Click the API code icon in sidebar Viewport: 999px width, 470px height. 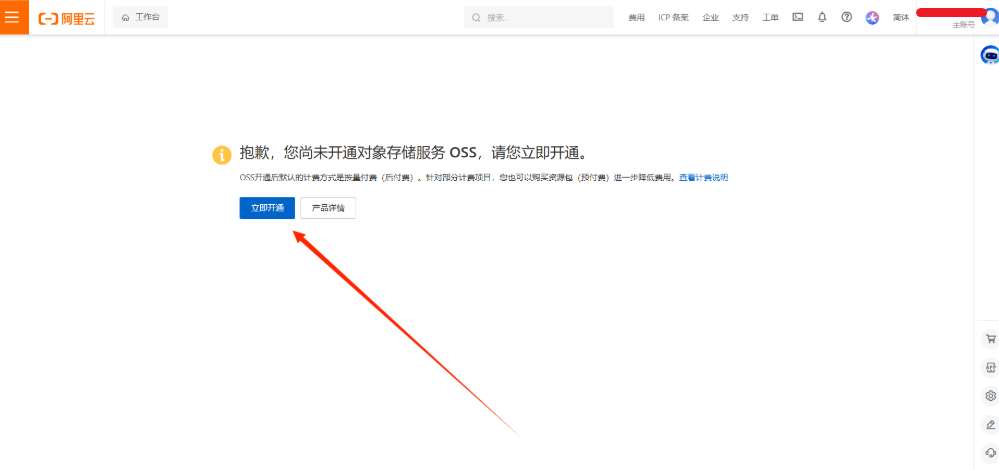tap(990, 367)
